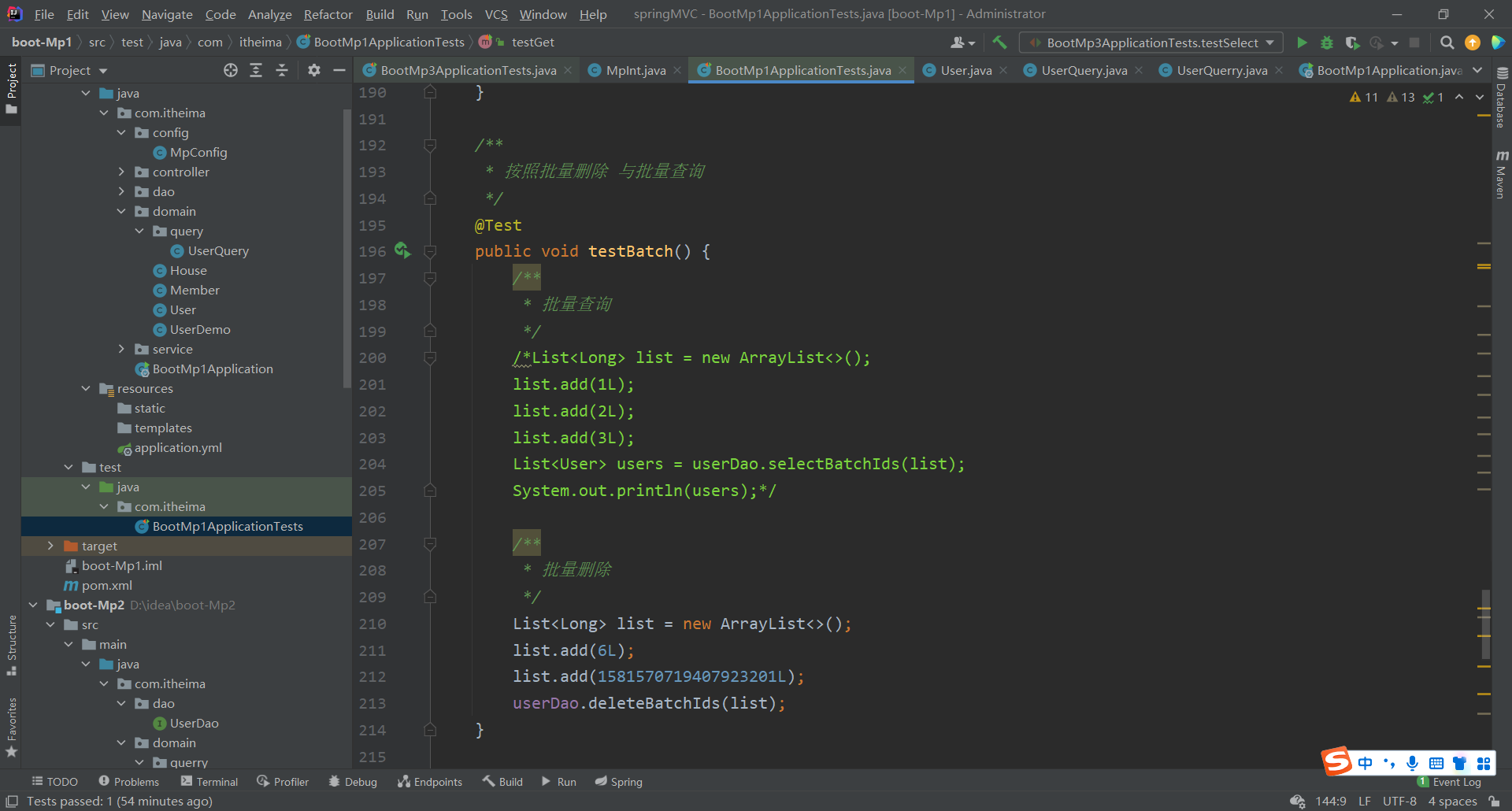Image resolution: width=1512 pixels, height=811 pixels.
Task: Open the Endpoints tool window
Action: pyautogui.click(x=430, y=782)
